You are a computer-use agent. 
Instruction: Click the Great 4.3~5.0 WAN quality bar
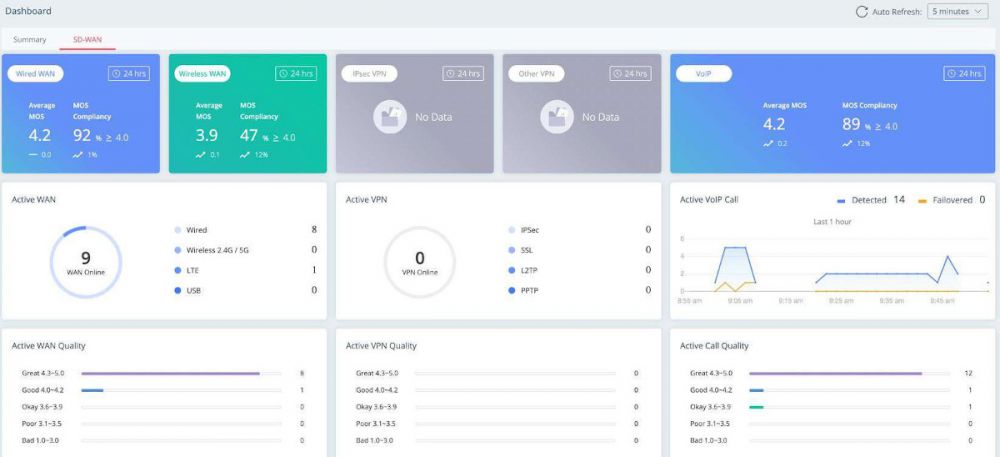coord(181,374)
